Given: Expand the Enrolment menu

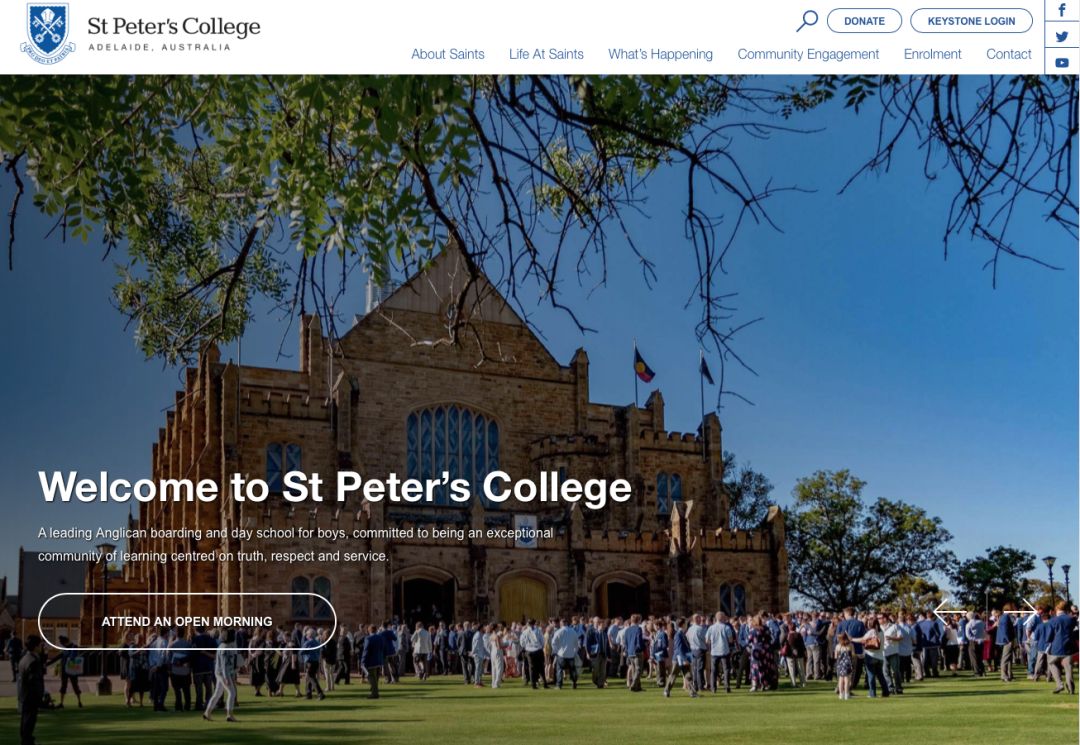Looking at the screenshot, I should click(x=933, y=54).
